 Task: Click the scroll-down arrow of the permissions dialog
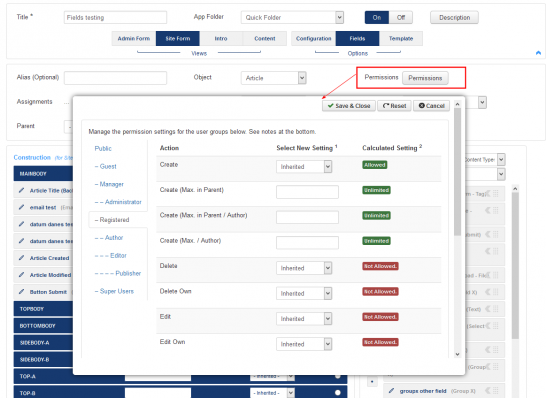[x=458, y=354]
